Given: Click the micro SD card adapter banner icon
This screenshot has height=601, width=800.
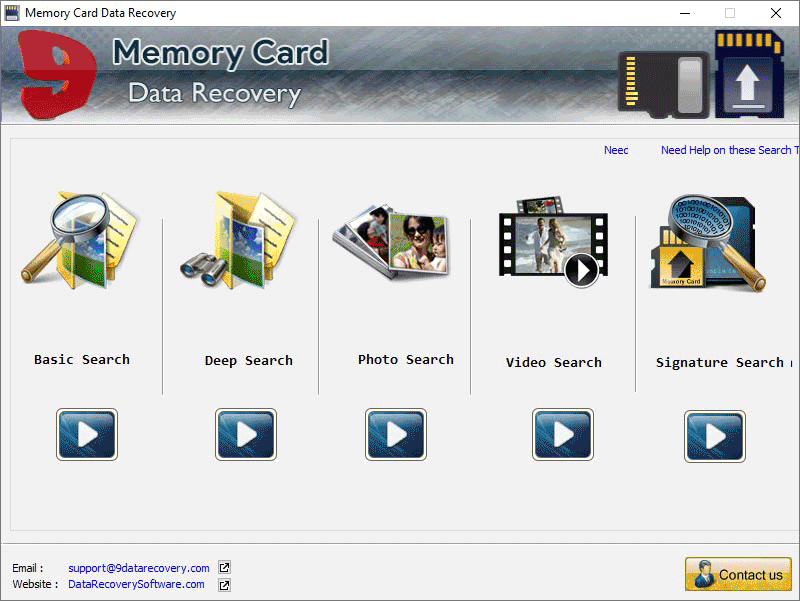Looking at the screenshot, I should pos(664,84).
